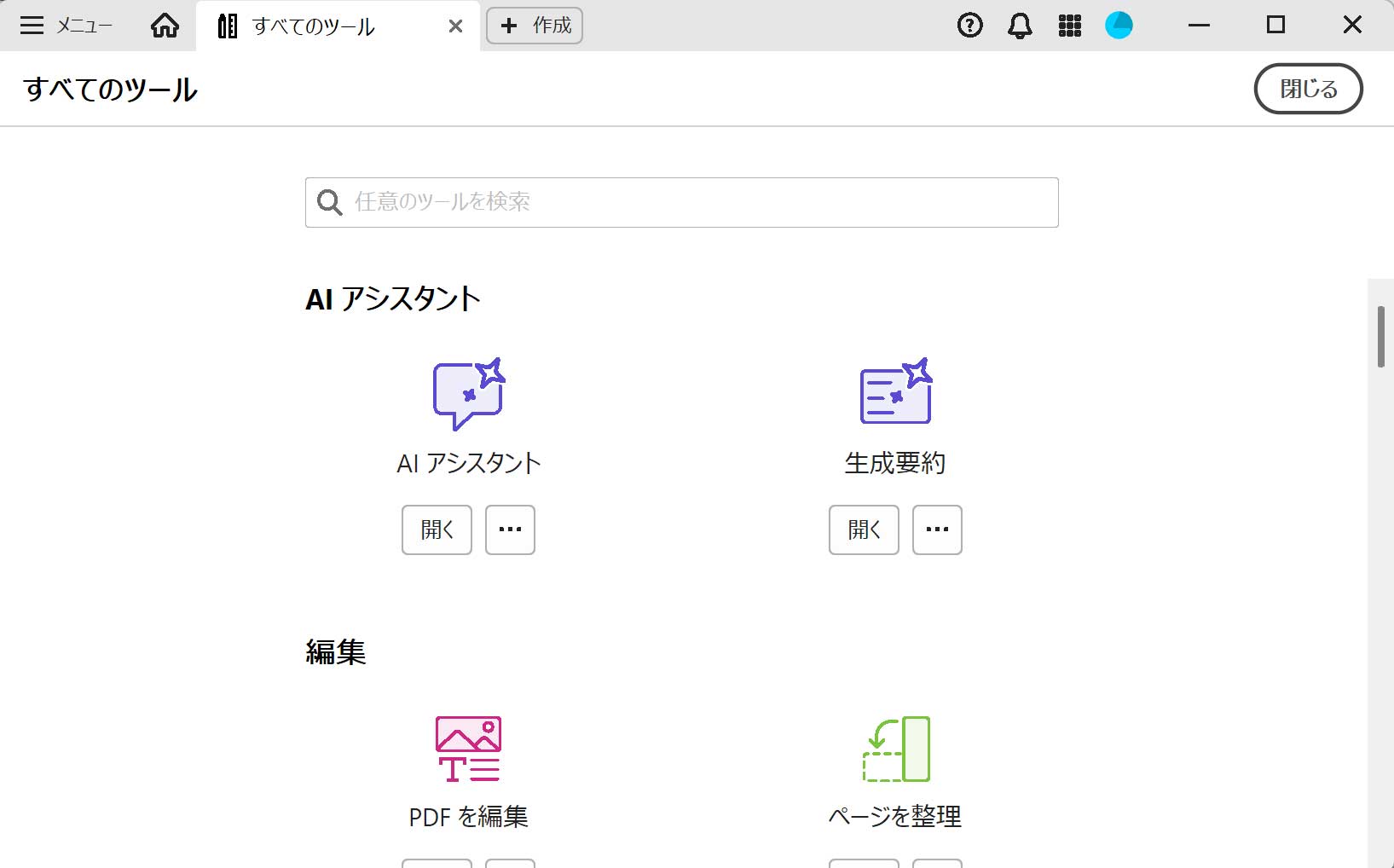Click the vertical scrollbar thumb
The width and height of the screenshot is (1394, 868).
[x=1381, y=337]
